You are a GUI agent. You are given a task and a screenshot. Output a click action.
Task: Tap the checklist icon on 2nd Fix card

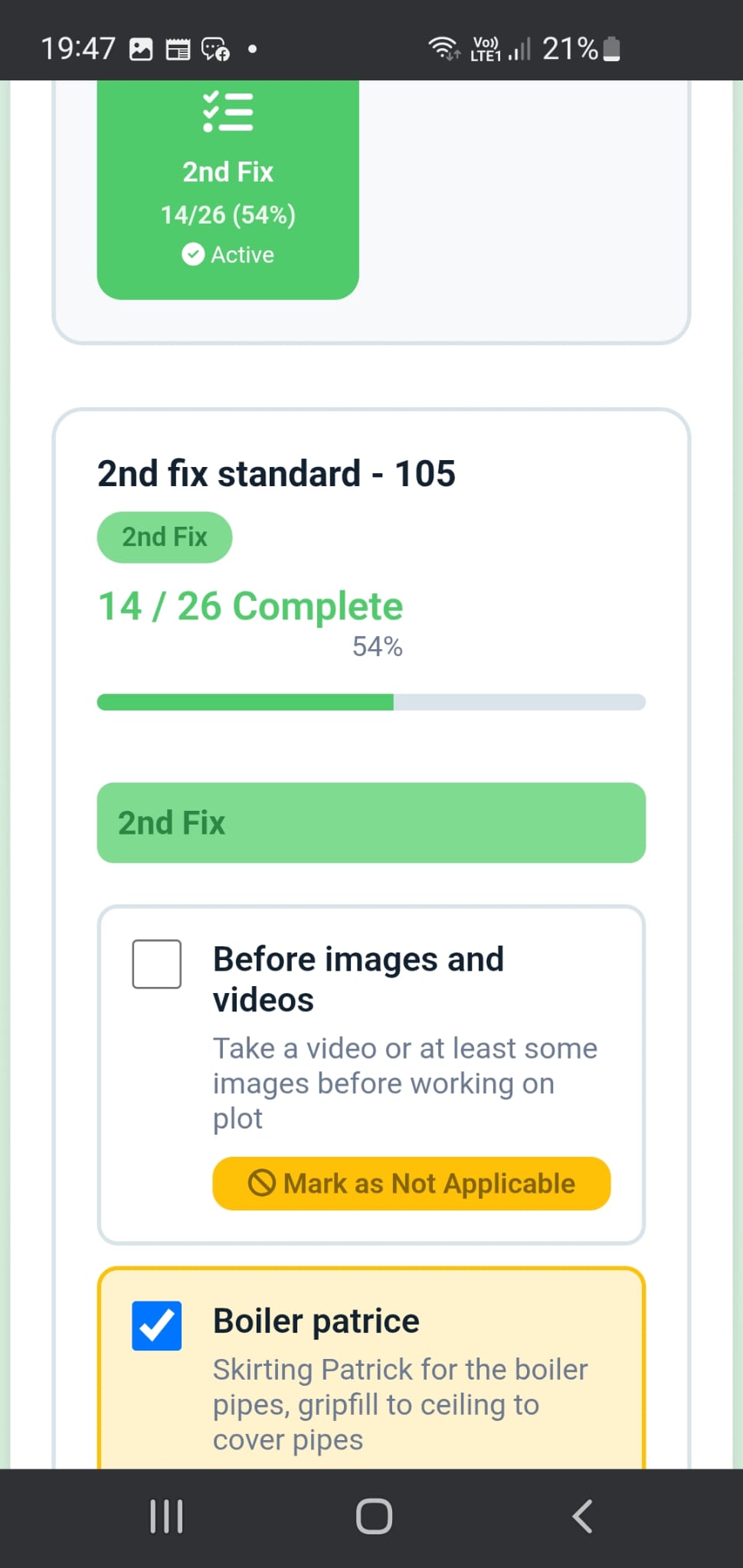coord(227,112)
